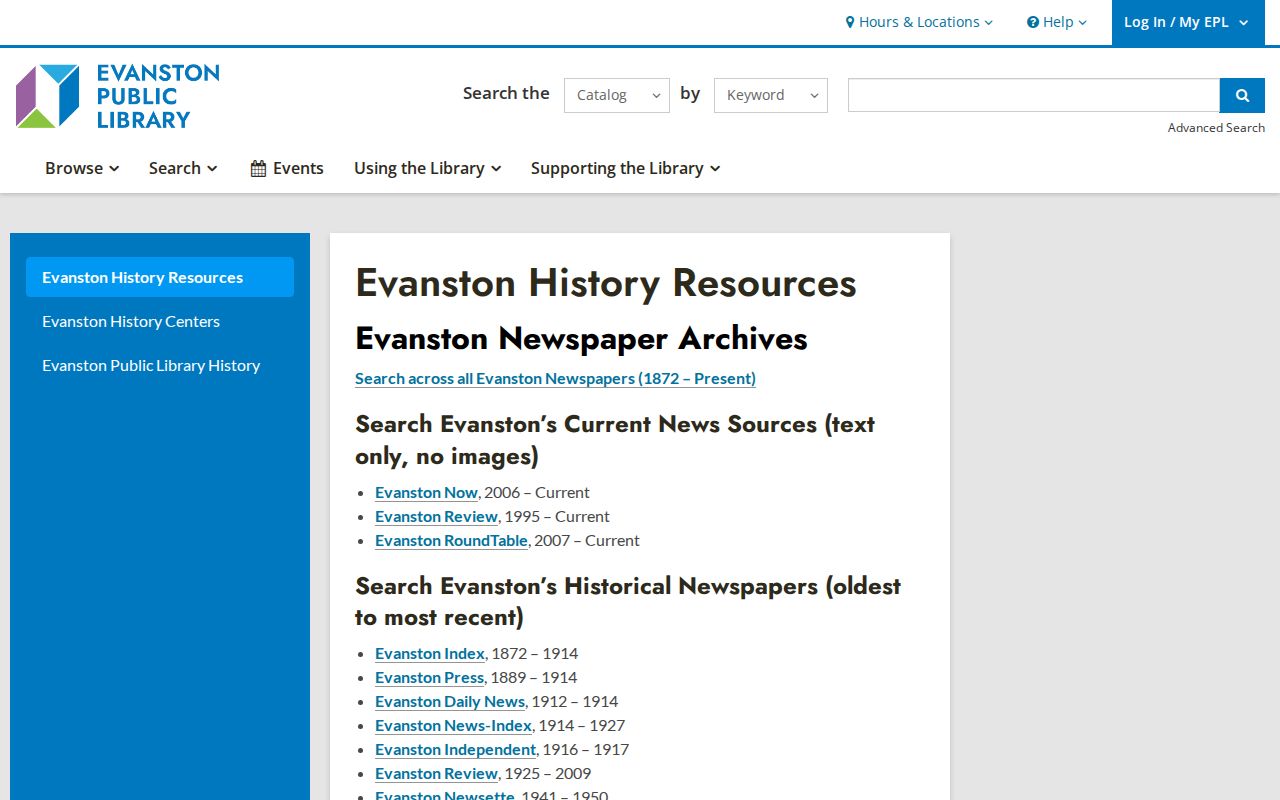Image resolution: width=1280 pixels, height=800 pixels.
Task: Click in the catalog search text field
Action: click(x=1034, y=95)
